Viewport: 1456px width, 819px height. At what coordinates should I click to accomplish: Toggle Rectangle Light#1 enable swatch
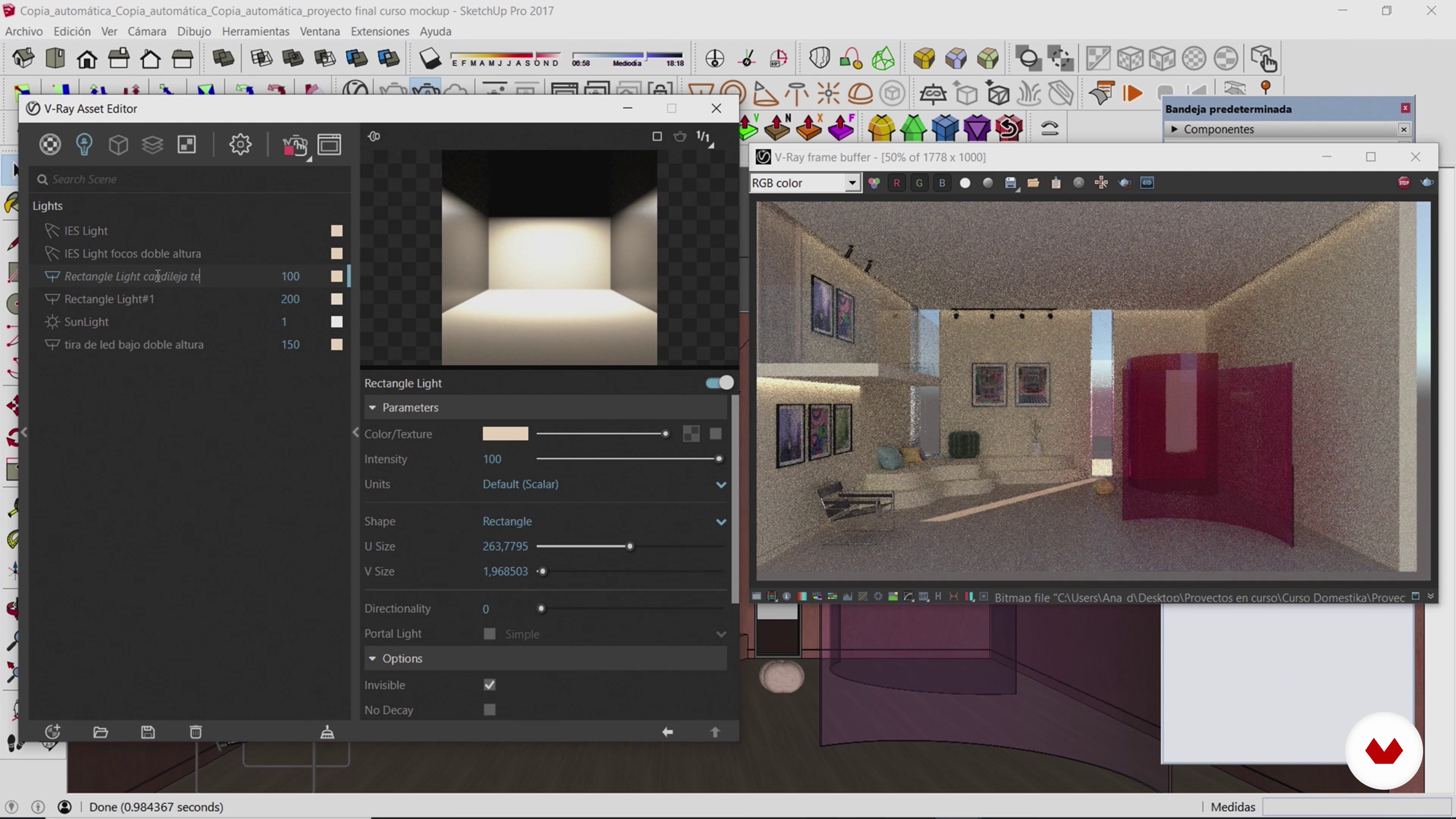pos(337,299)
